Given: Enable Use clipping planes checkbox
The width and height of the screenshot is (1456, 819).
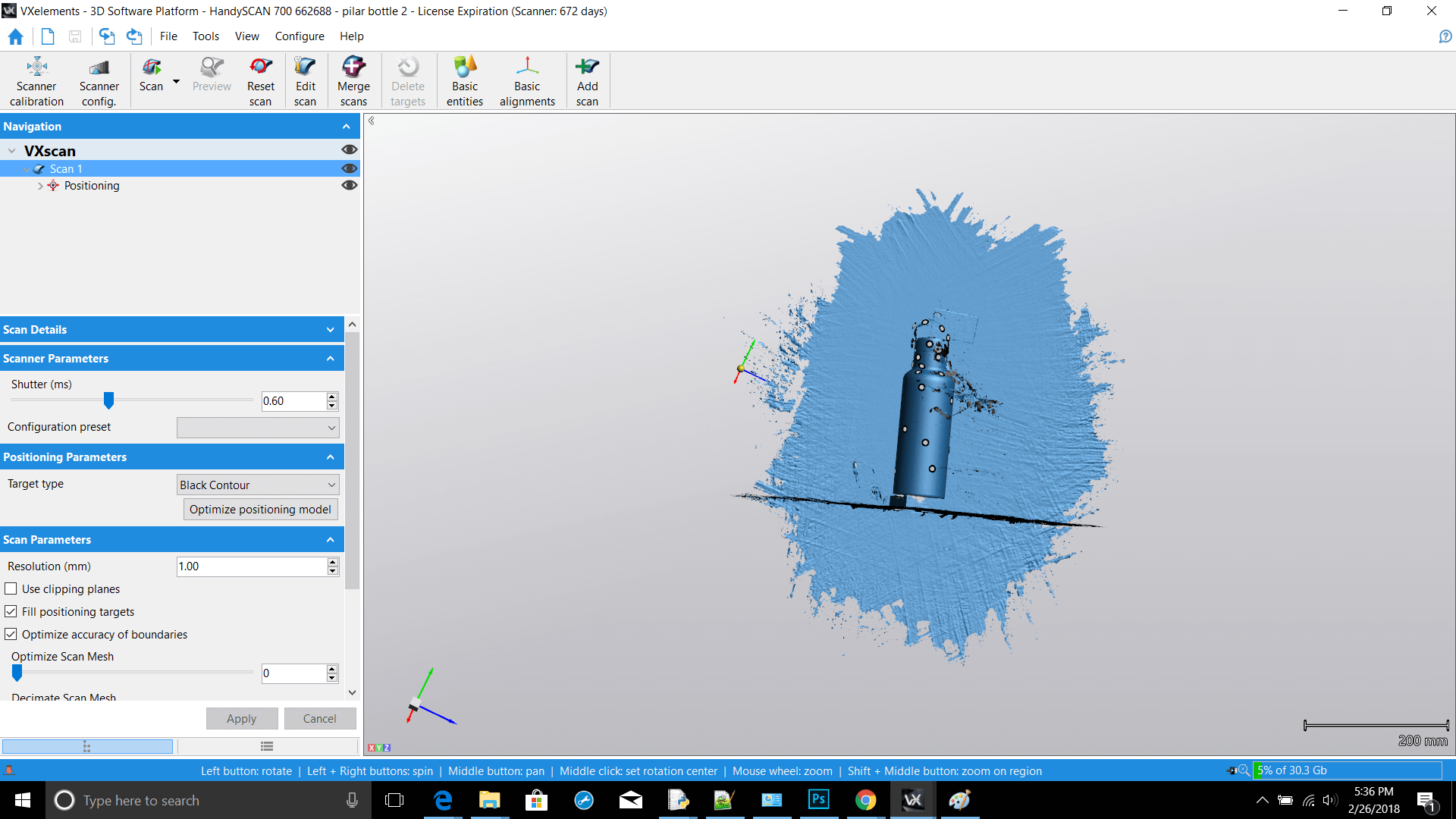Looking at the screenshot, I should [x=11, y=589].
